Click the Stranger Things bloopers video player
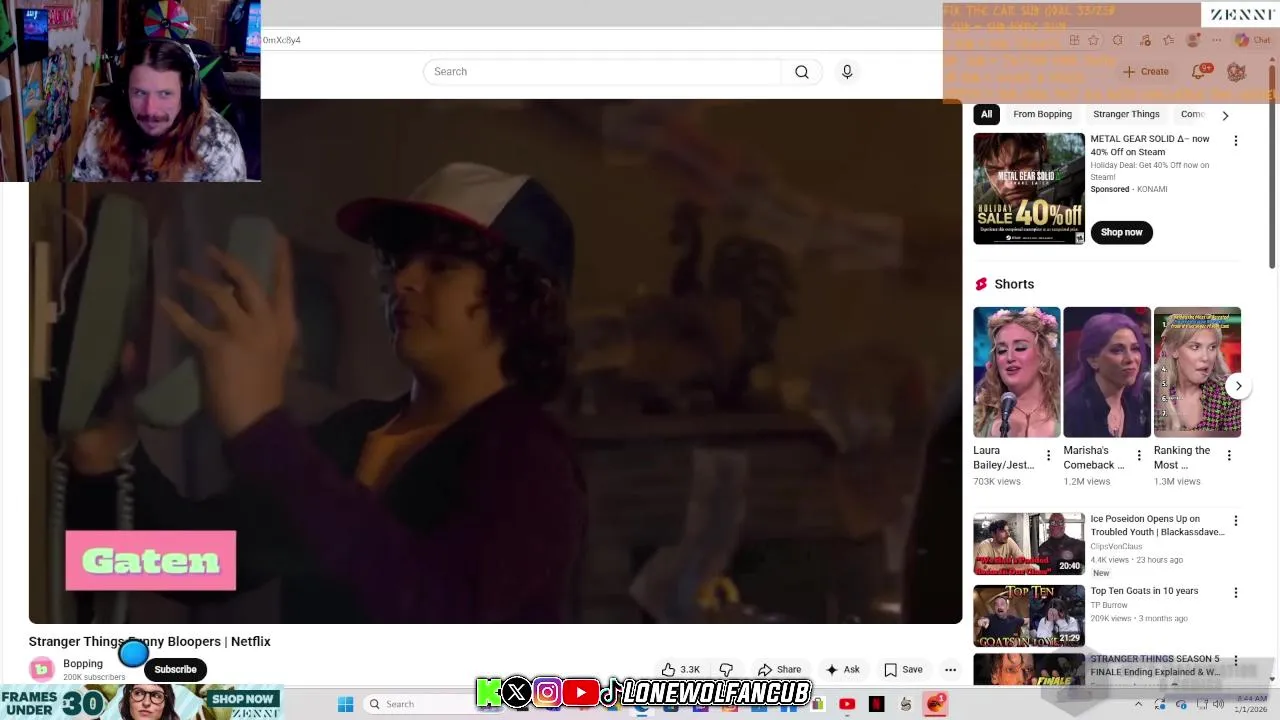 pos(495,362)
